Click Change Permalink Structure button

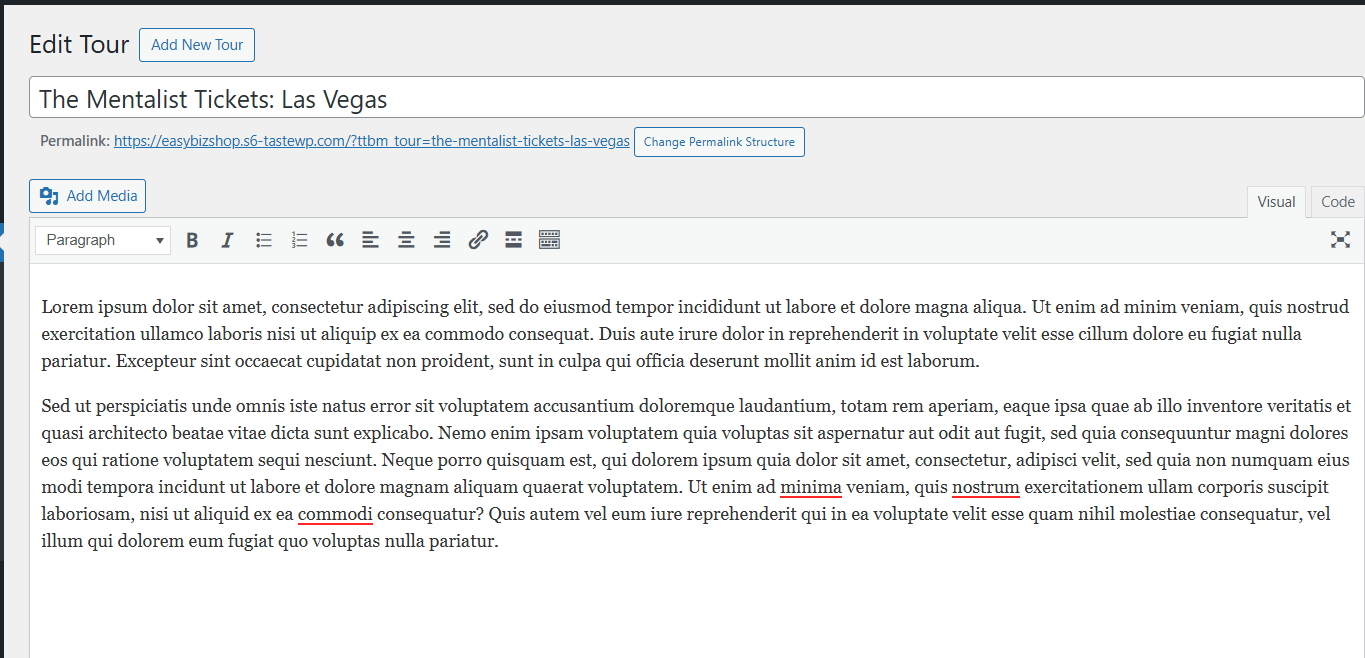(719, 142)
